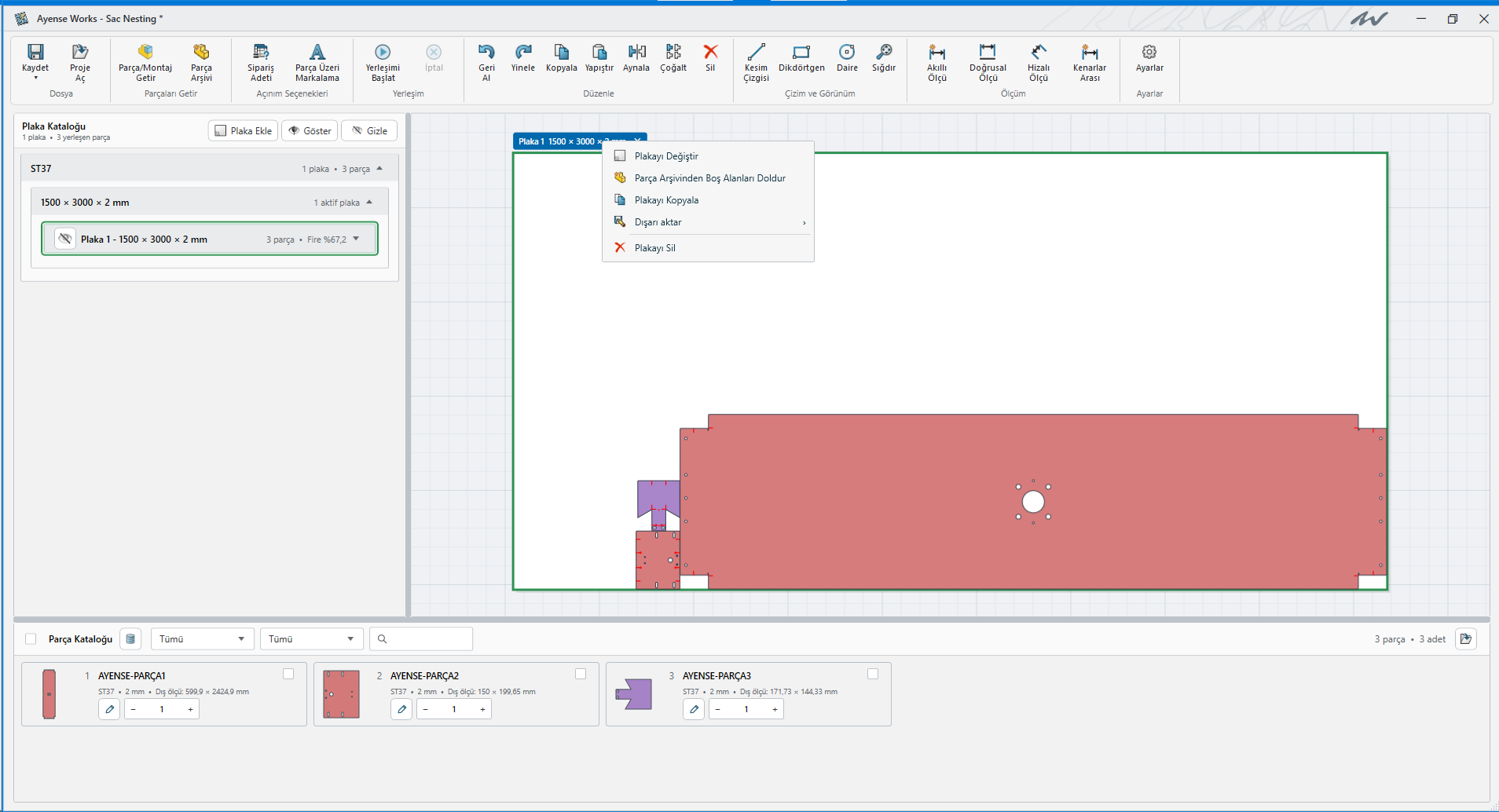Toggle Parça Kataloğu select-all checkbox

[31, 638]
